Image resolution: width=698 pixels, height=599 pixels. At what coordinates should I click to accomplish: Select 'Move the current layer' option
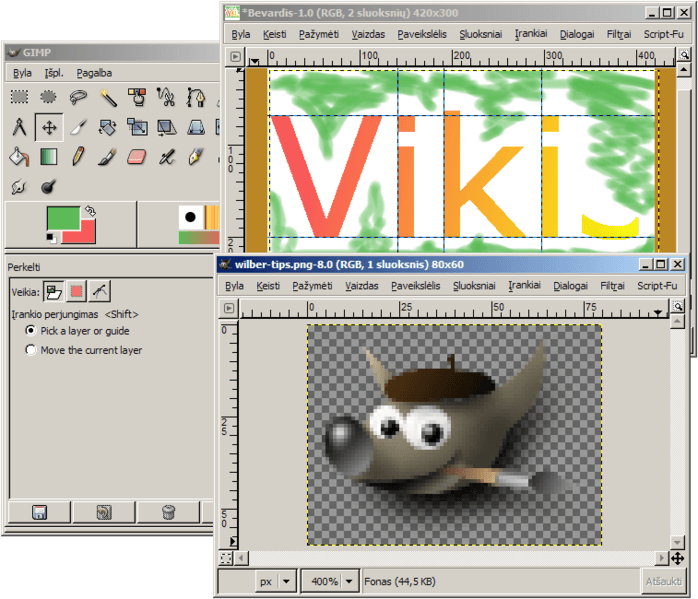(31, 350)
